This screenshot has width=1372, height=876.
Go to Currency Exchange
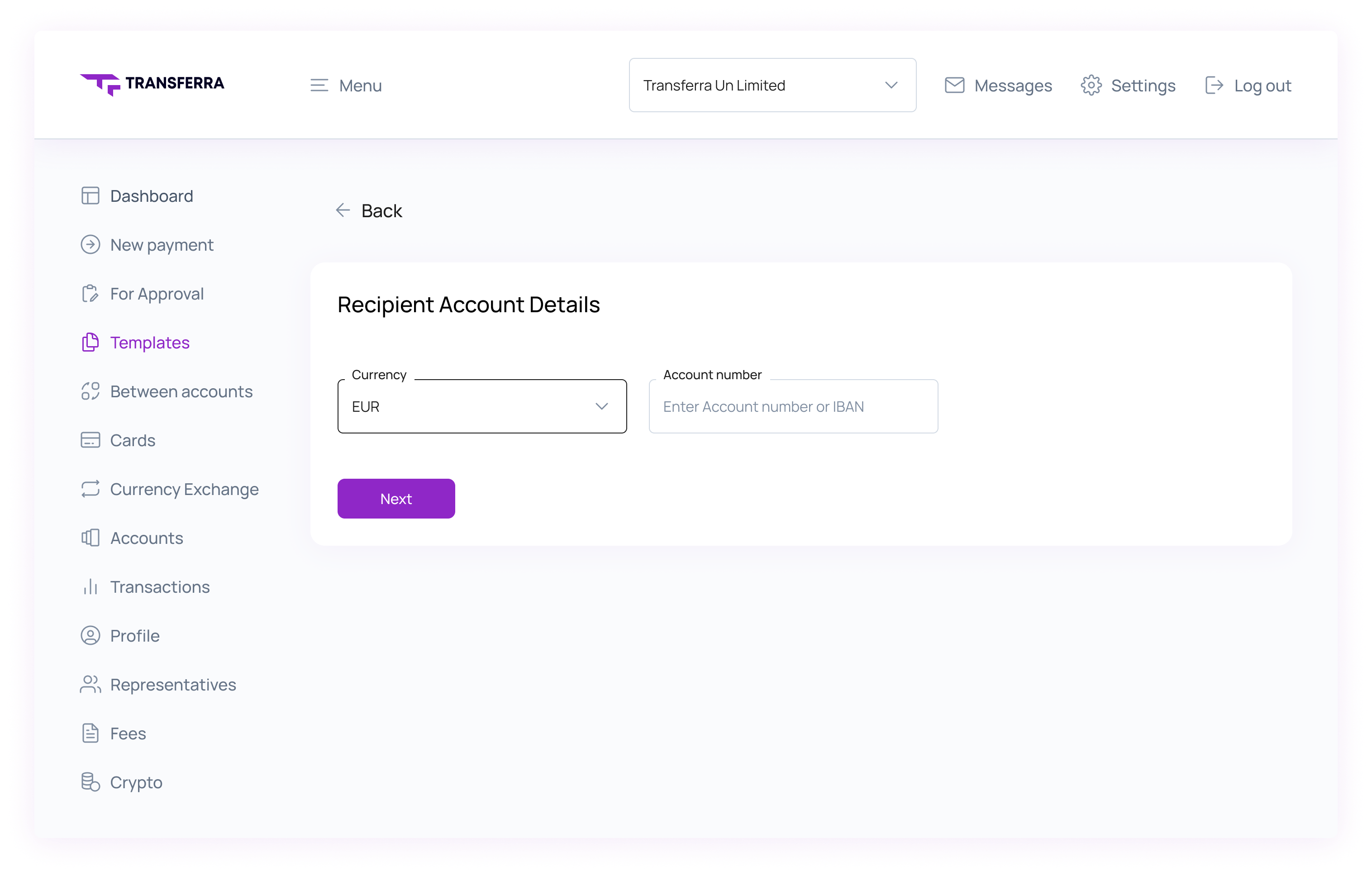click(x=170, y=489)
